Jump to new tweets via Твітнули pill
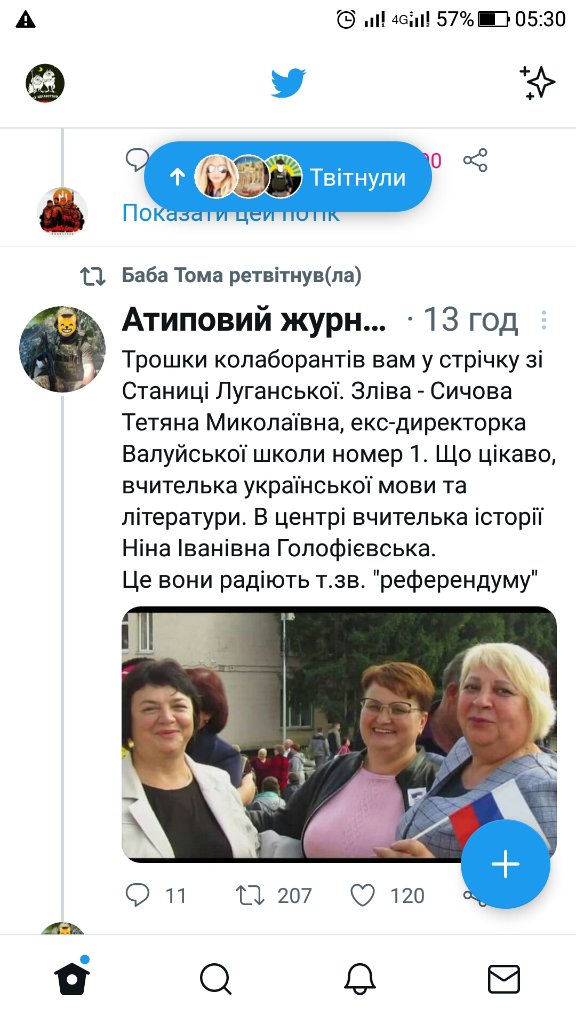576x1024 pixels. [288, 177]
